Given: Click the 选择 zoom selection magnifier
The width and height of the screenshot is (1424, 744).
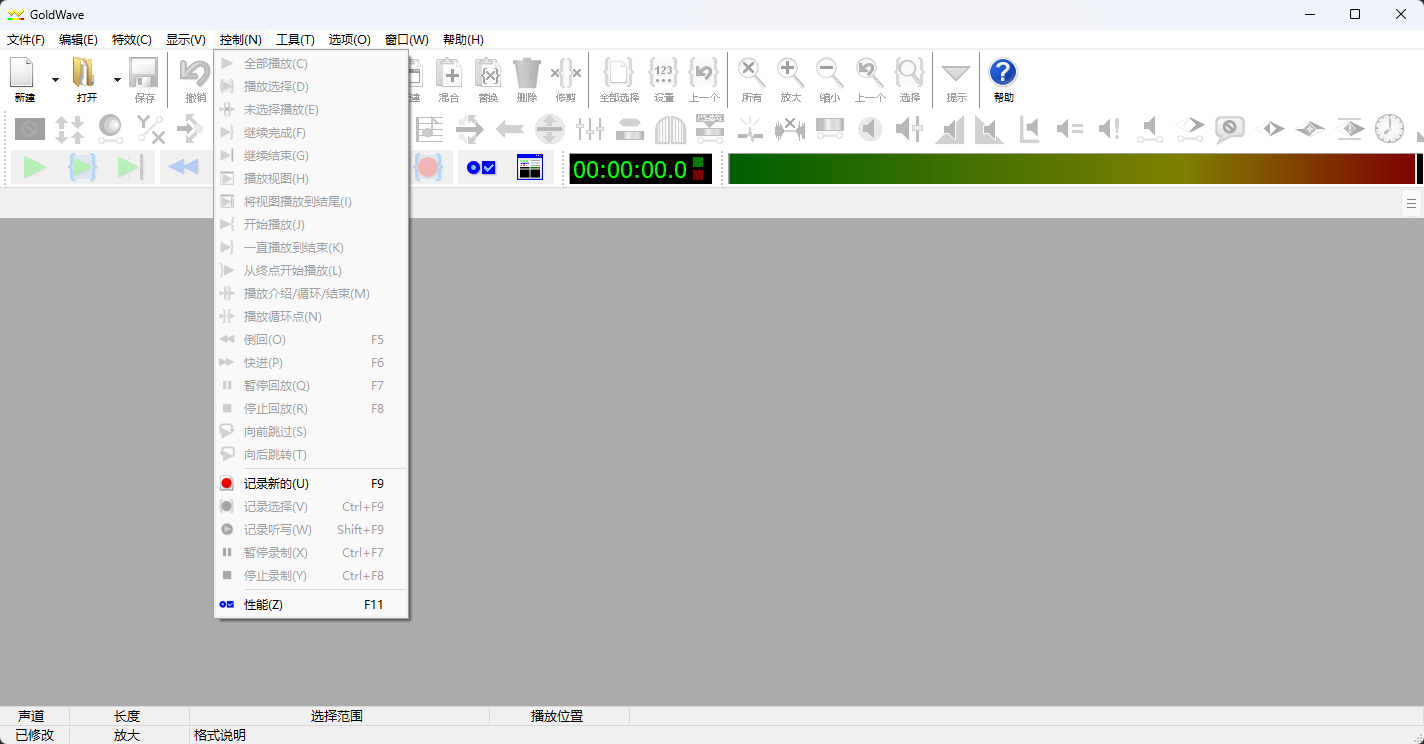Looking at the screenshot, I should tap(909, 74).
